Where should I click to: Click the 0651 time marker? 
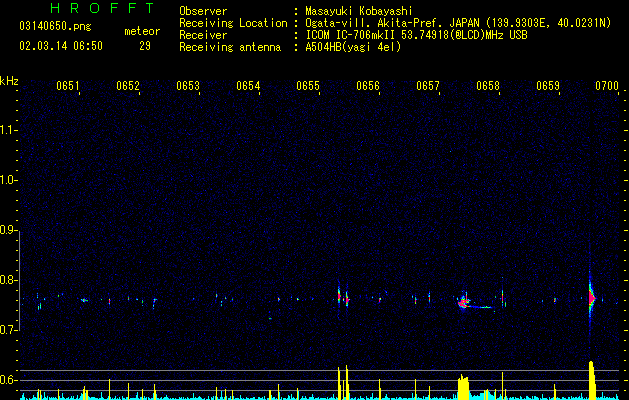[x=67, y=86]
